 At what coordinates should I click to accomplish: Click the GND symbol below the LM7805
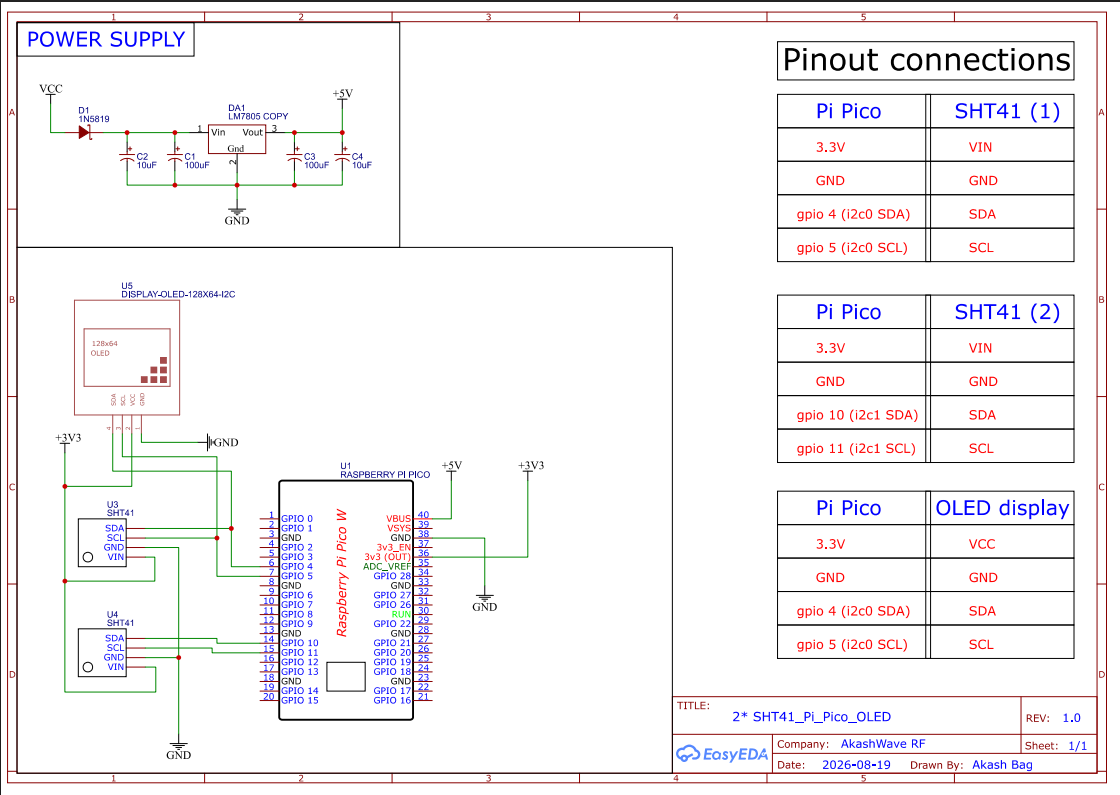coord(236,216)
